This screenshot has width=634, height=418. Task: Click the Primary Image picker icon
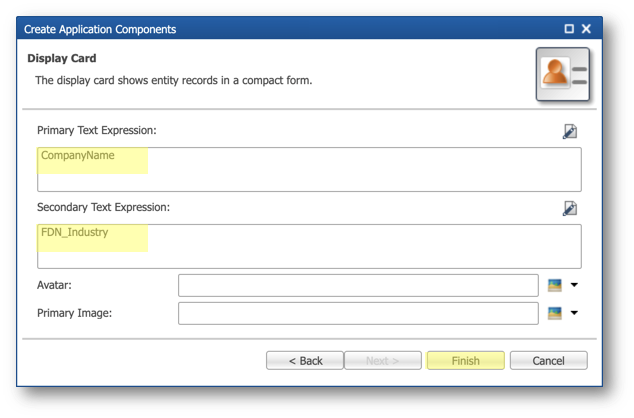pyautogui.click(x=554, y=313)
